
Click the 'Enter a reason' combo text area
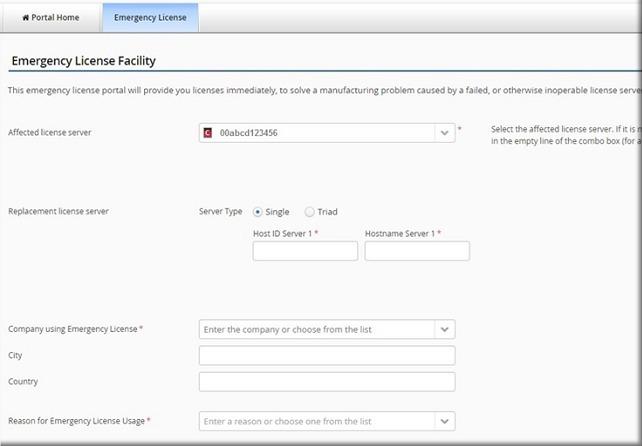click(316, 421)
